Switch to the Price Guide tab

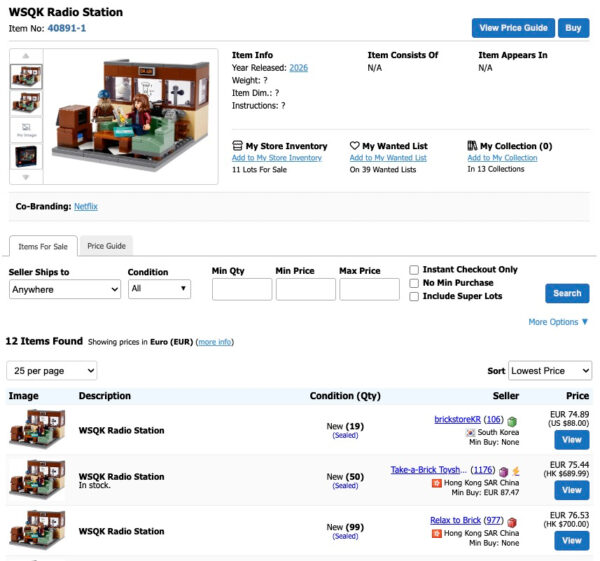click(x=106, y=246)
